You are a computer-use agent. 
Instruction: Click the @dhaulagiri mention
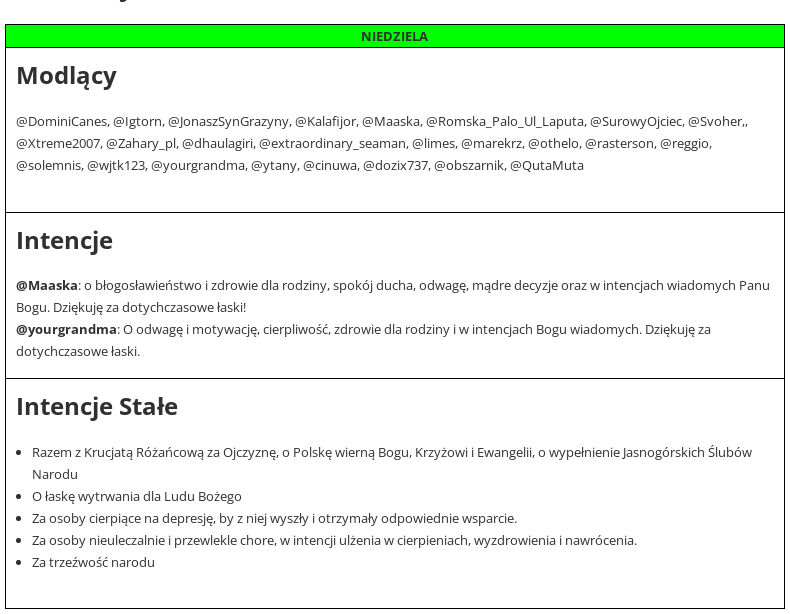click(x=218, y=144)
